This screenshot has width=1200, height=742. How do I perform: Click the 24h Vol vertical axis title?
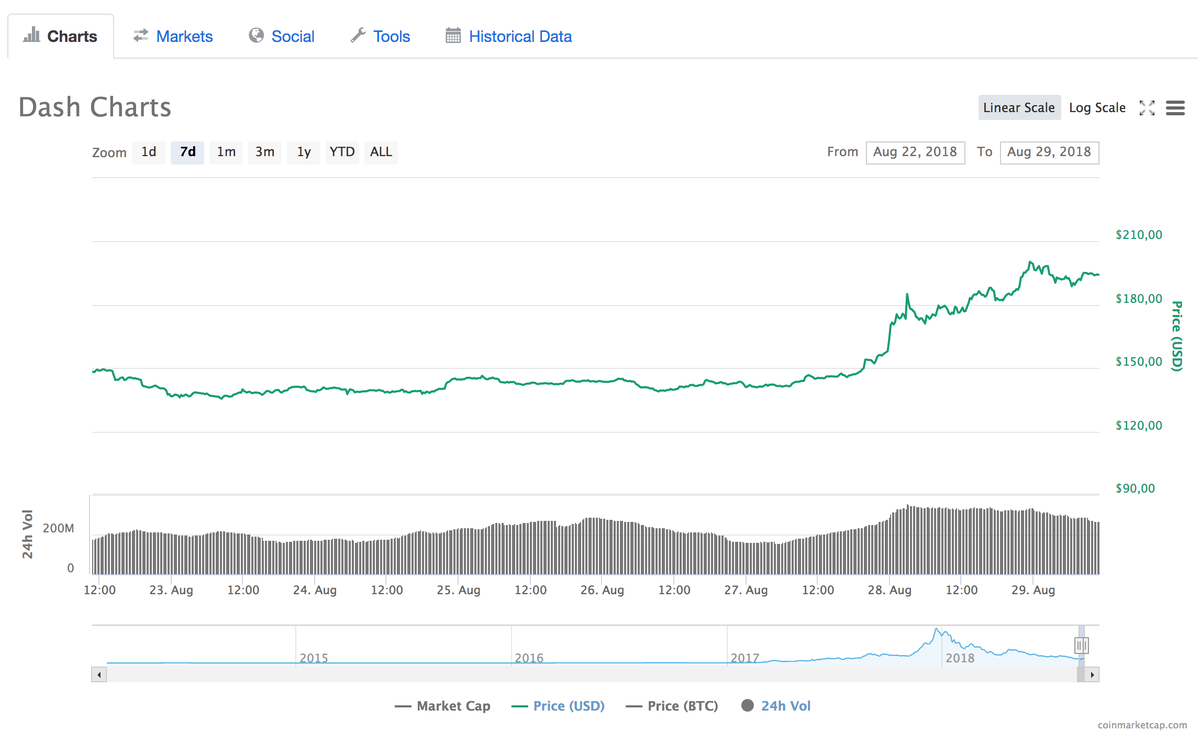28,534
